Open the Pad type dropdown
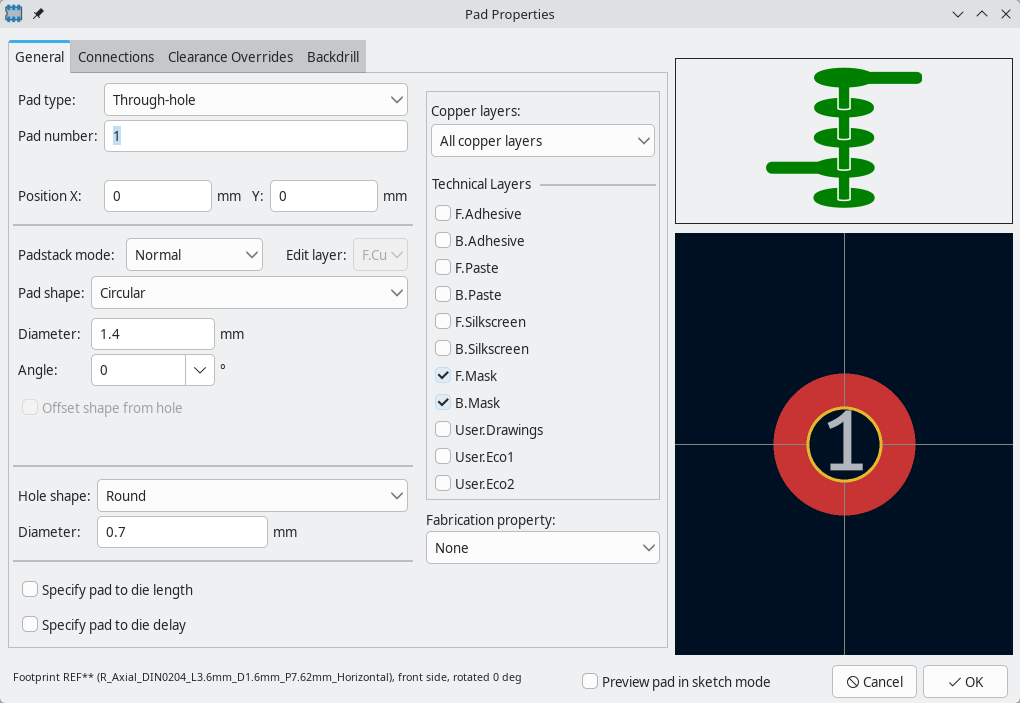This screenshot has height=703, width=1020. click(x=256, y=100)
